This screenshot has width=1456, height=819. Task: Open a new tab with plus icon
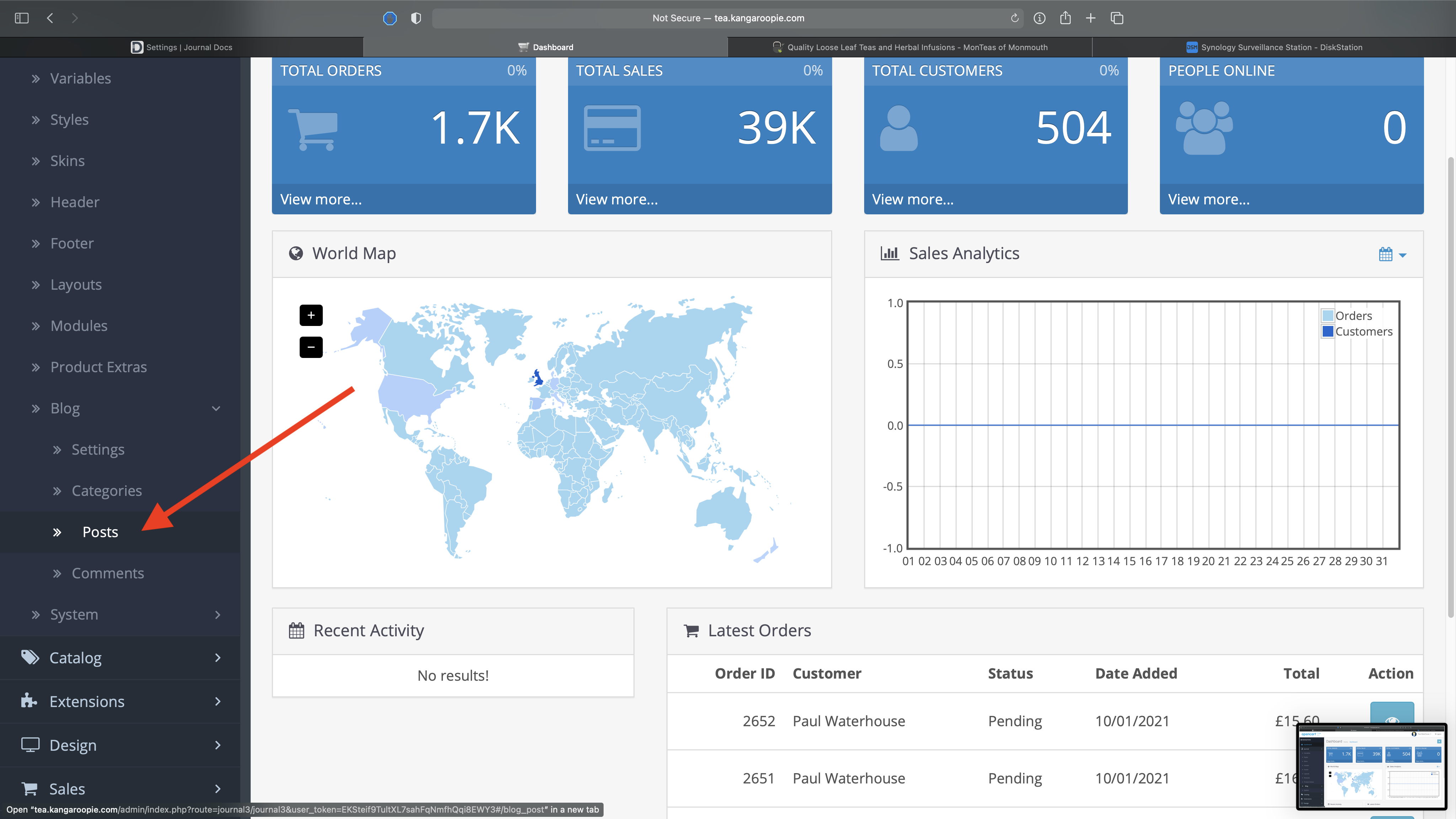[x=1090, y=18]
